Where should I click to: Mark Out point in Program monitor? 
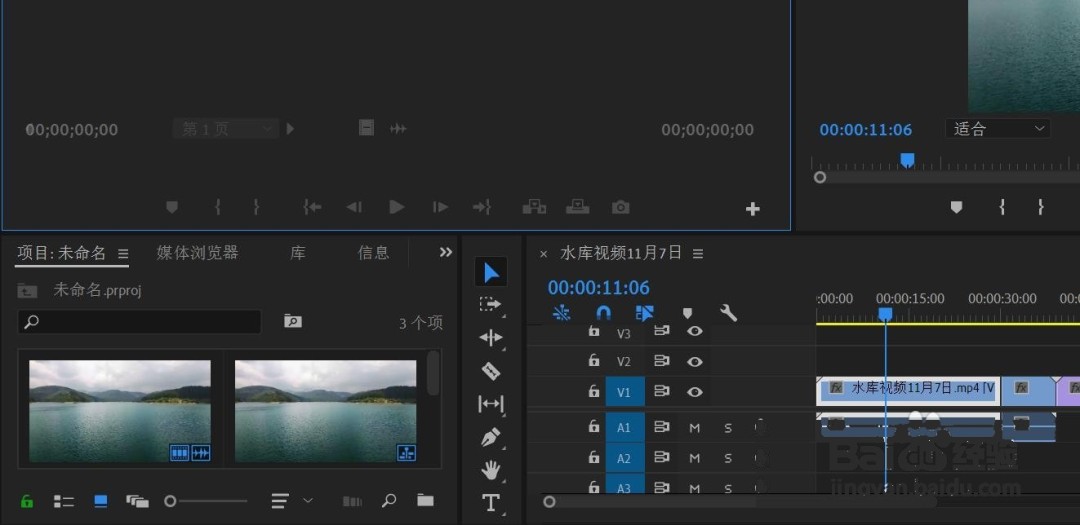pyautogui.click(x=1041, y=207)
